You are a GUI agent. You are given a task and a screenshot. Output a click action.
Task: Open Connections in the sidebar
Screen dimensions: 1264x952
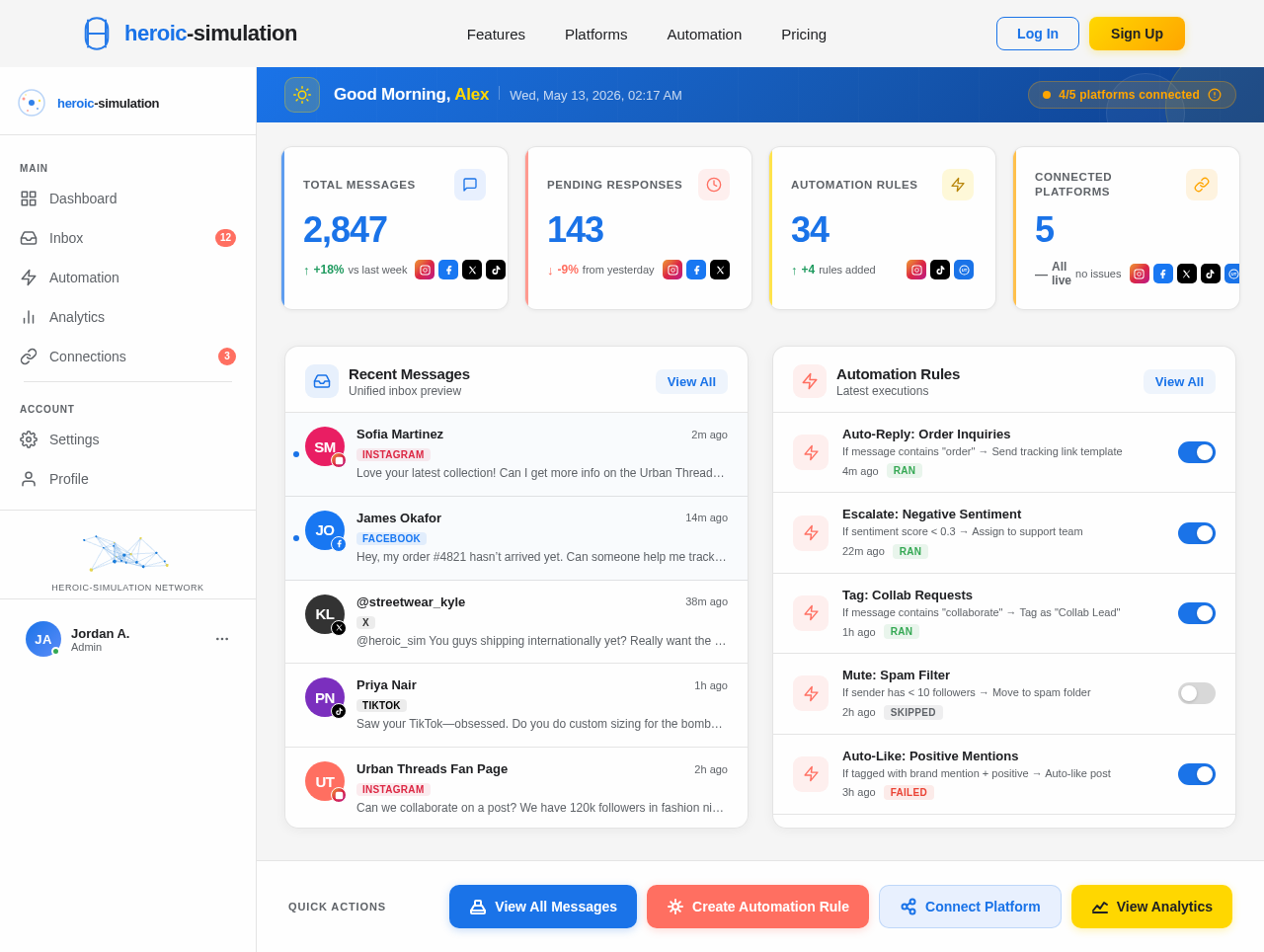point(127,357)
